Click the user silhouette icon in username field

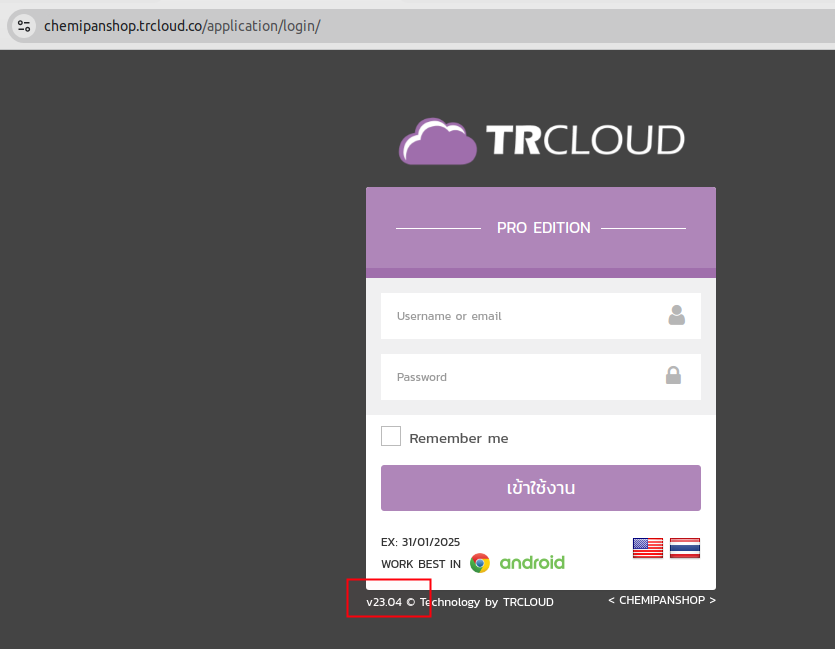point(676,315)
